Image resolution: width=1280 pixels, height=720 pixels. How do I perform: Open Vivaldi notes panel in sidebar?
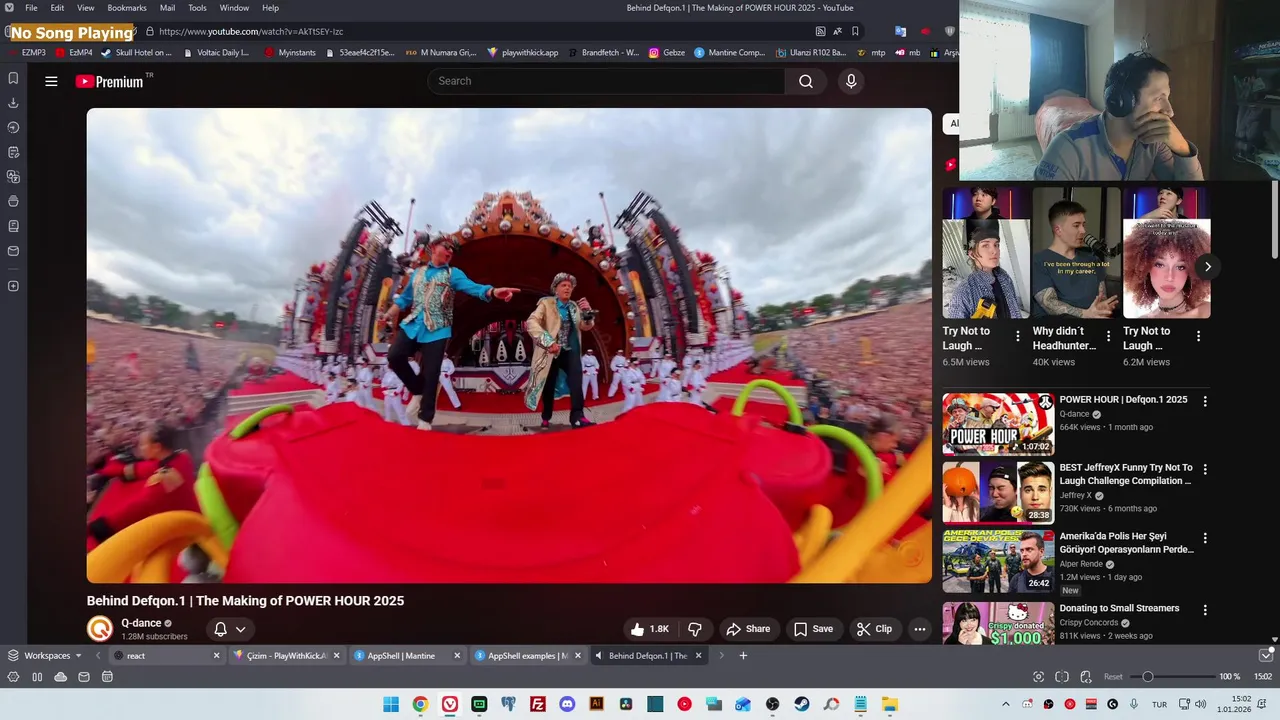point(13,152)
